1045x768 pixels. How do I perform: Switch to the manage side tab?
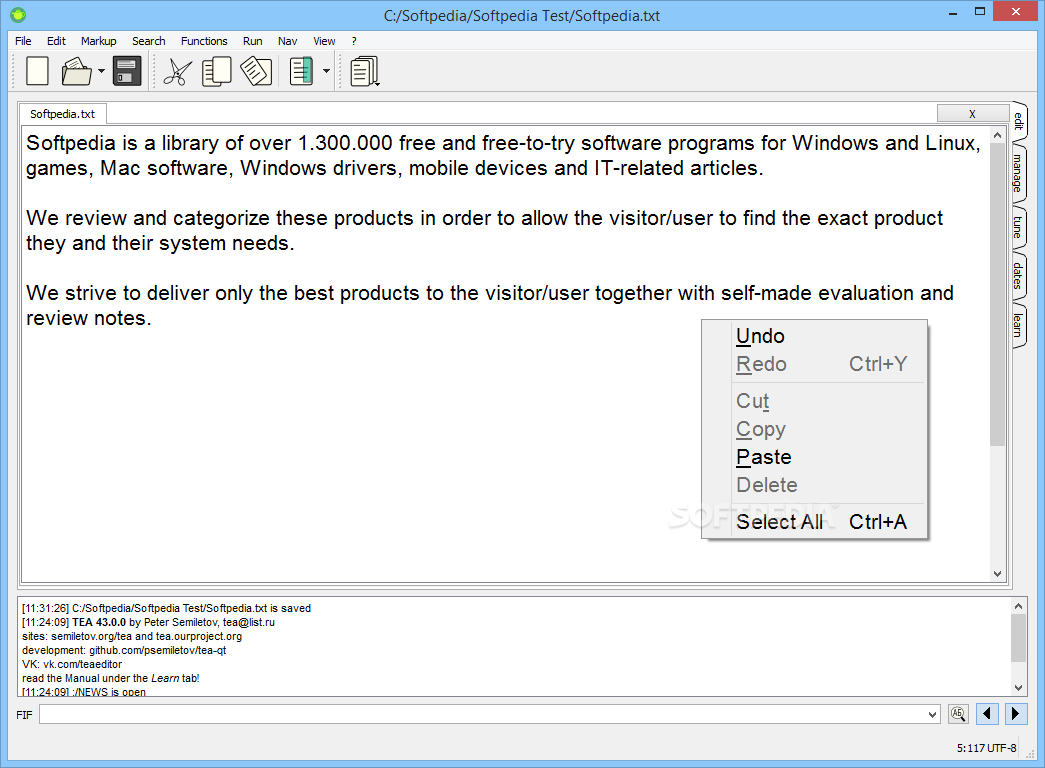[1019, 173]
